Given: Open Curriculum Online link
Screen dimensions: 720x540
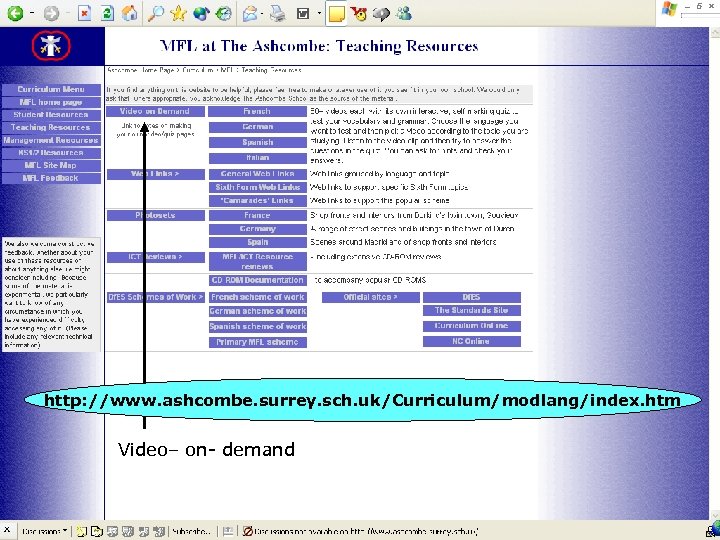Looking at the screenshot, I should [472, 326].
